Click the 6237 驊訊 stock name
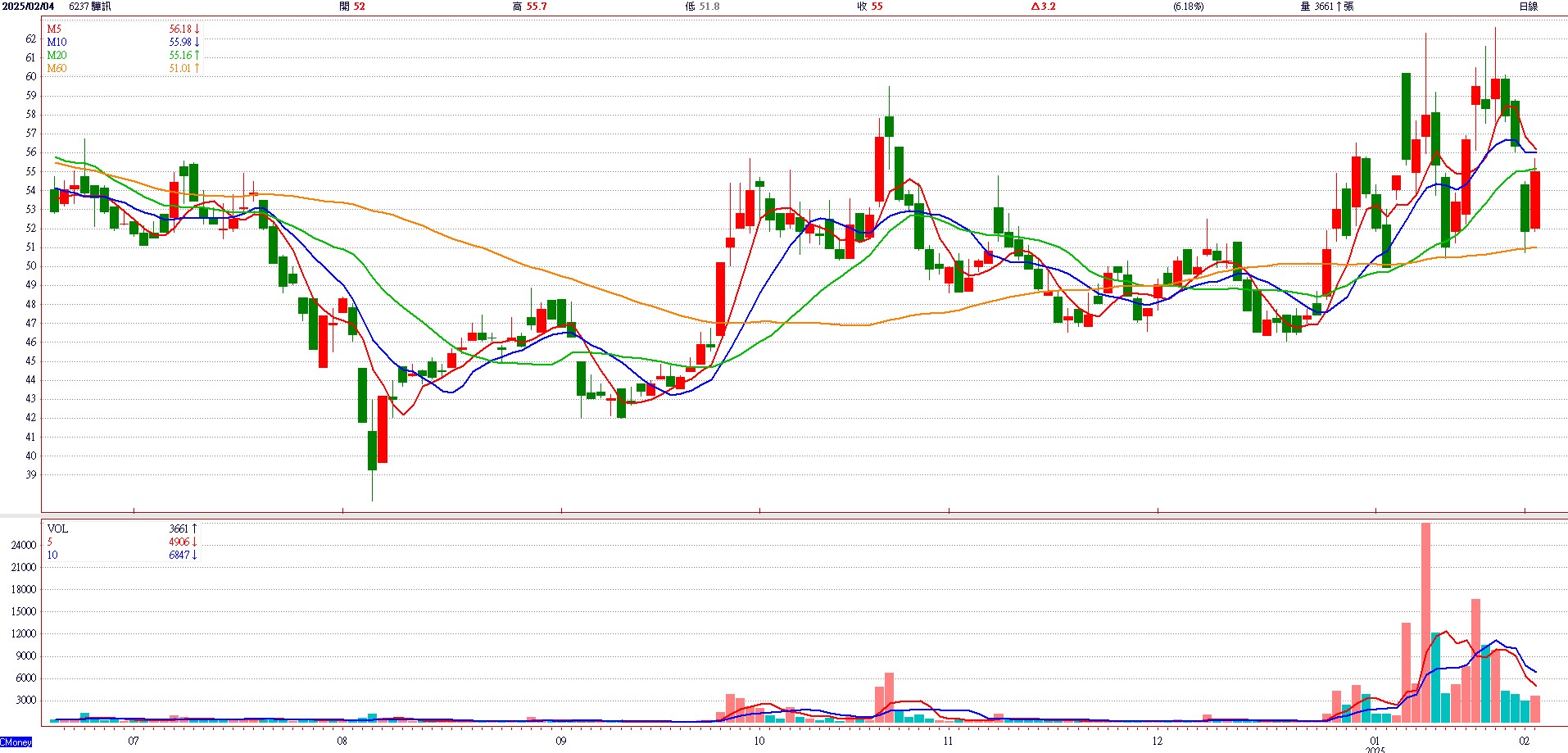This screenshot has height=753, width=1568. point(90,7)
